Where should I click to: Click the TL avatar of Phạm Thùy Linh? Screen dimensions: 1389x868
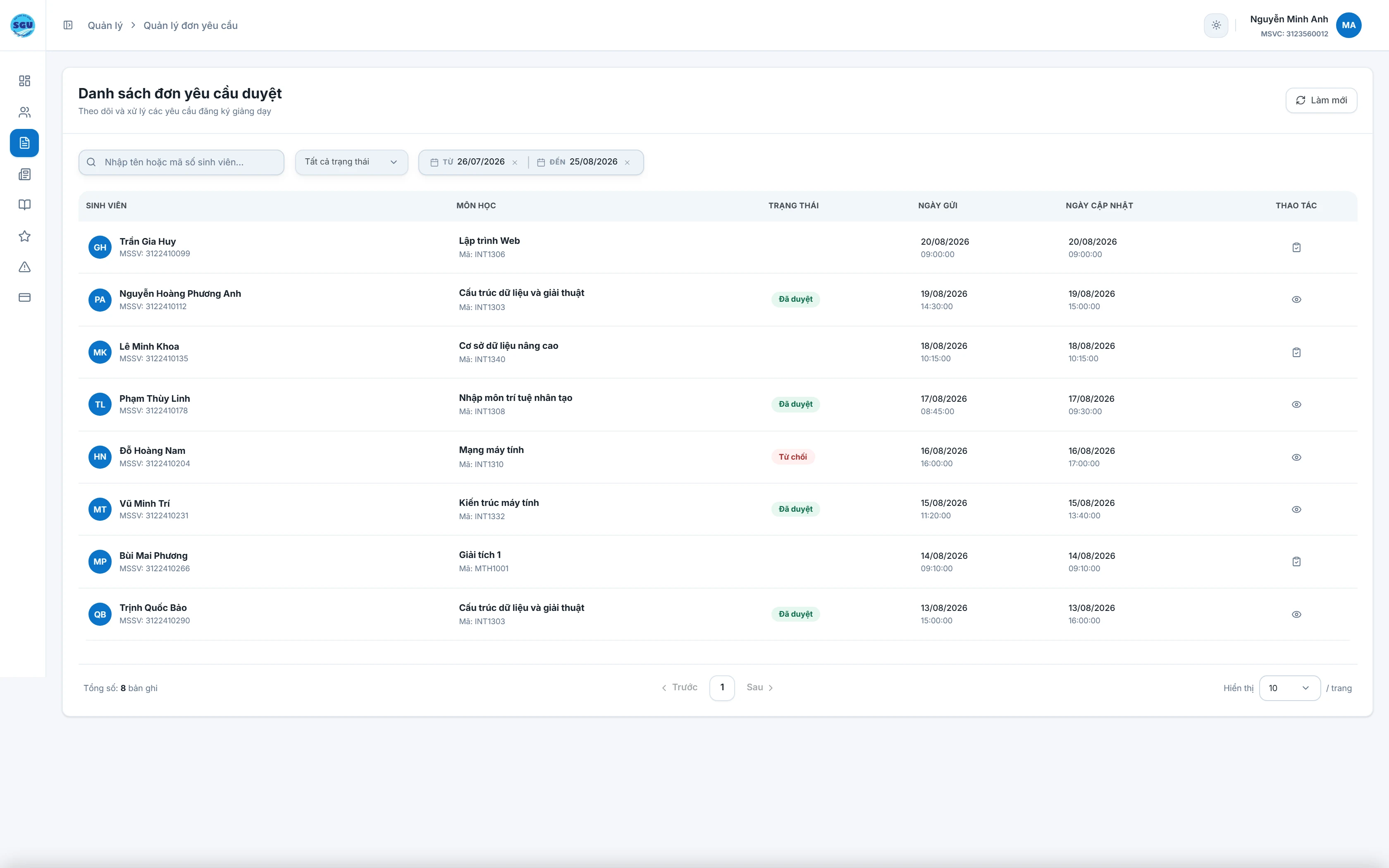(100, 405)
